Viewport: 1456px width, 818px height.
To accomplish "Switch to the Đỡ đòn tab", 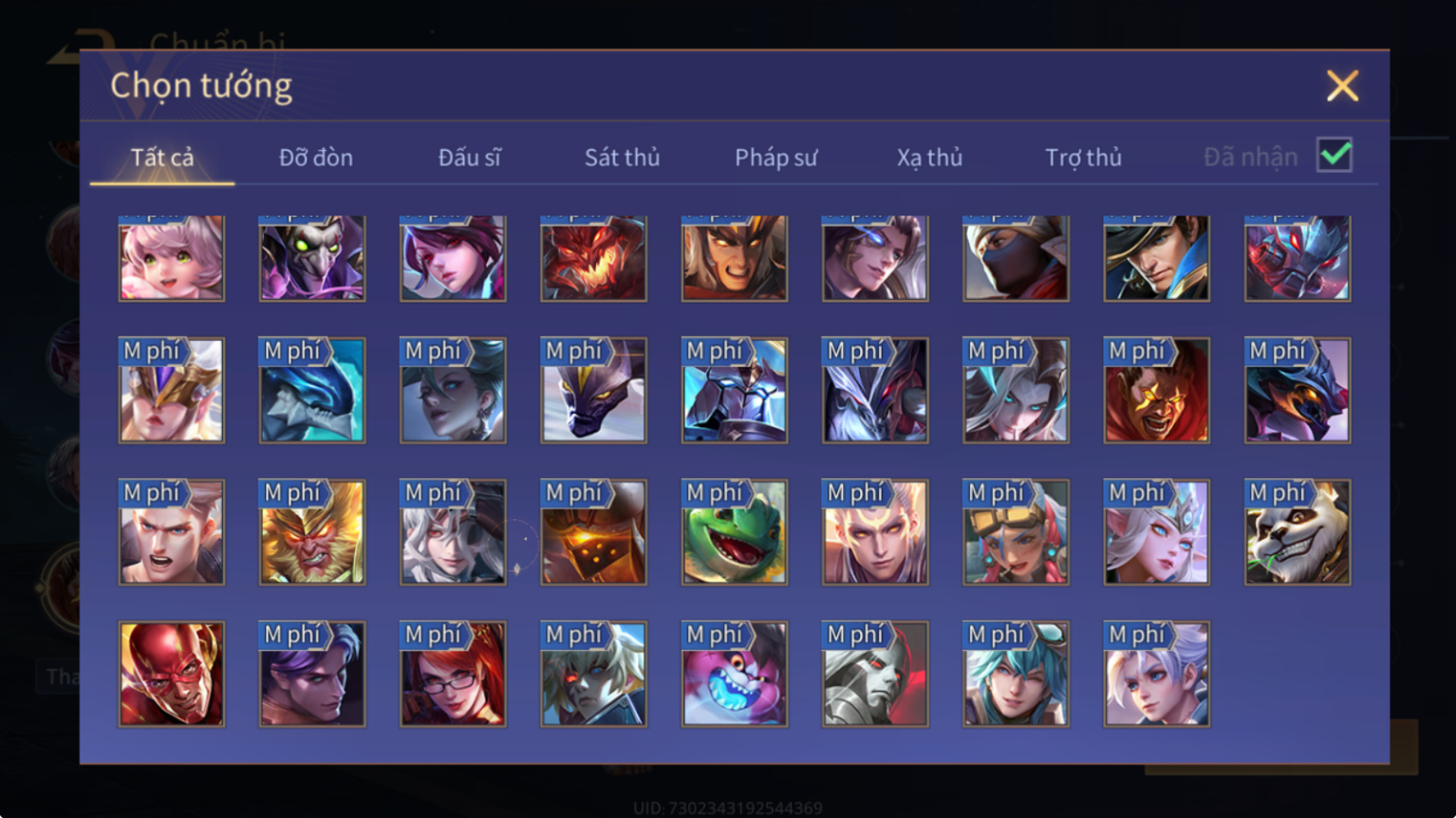I will (x=316, y=158).
